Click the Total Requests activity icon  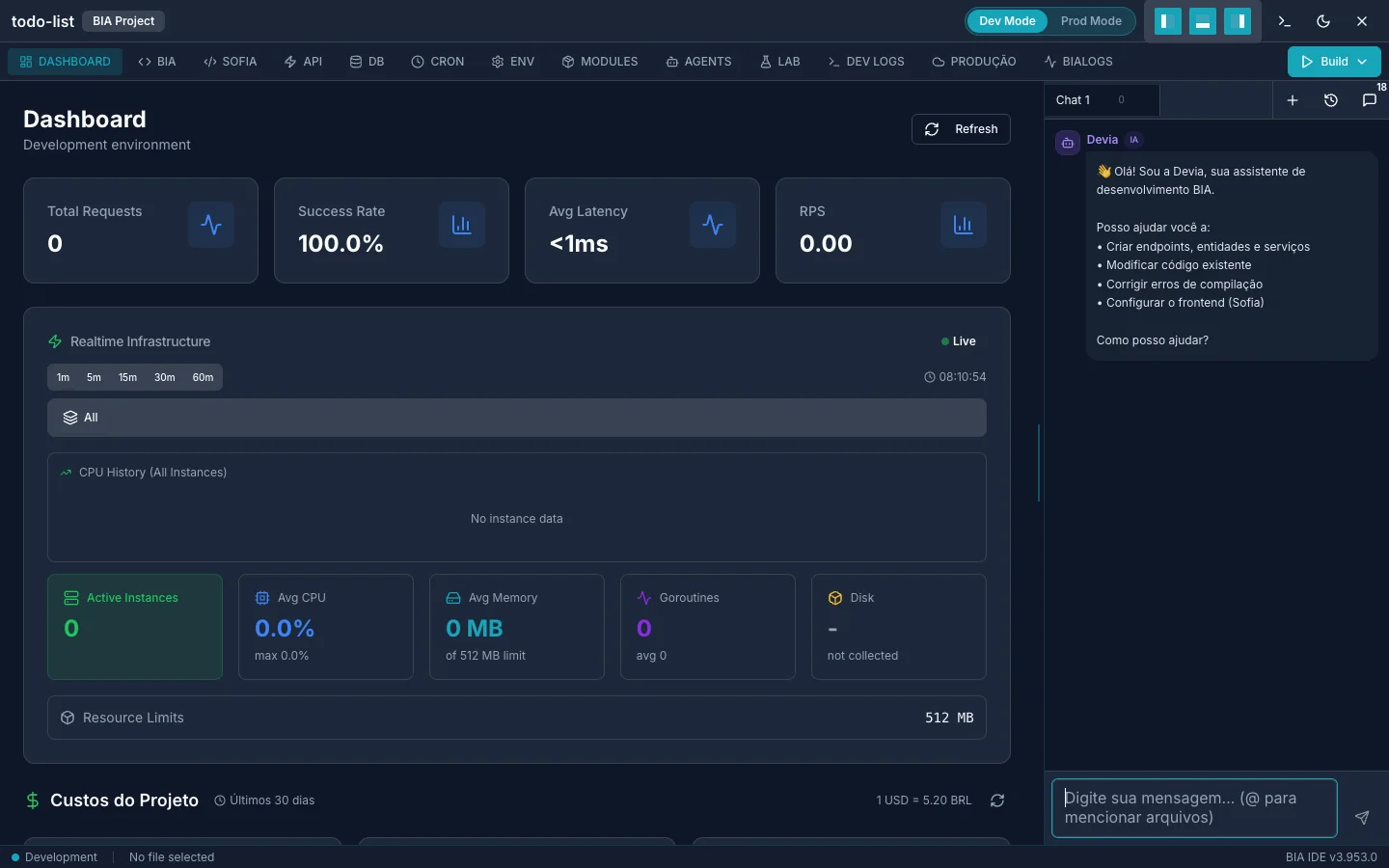[211, 225]
